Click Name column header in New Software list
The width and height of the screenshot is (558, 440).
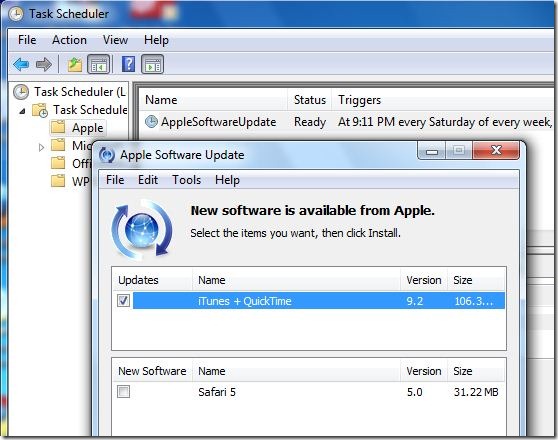(296, 371)
